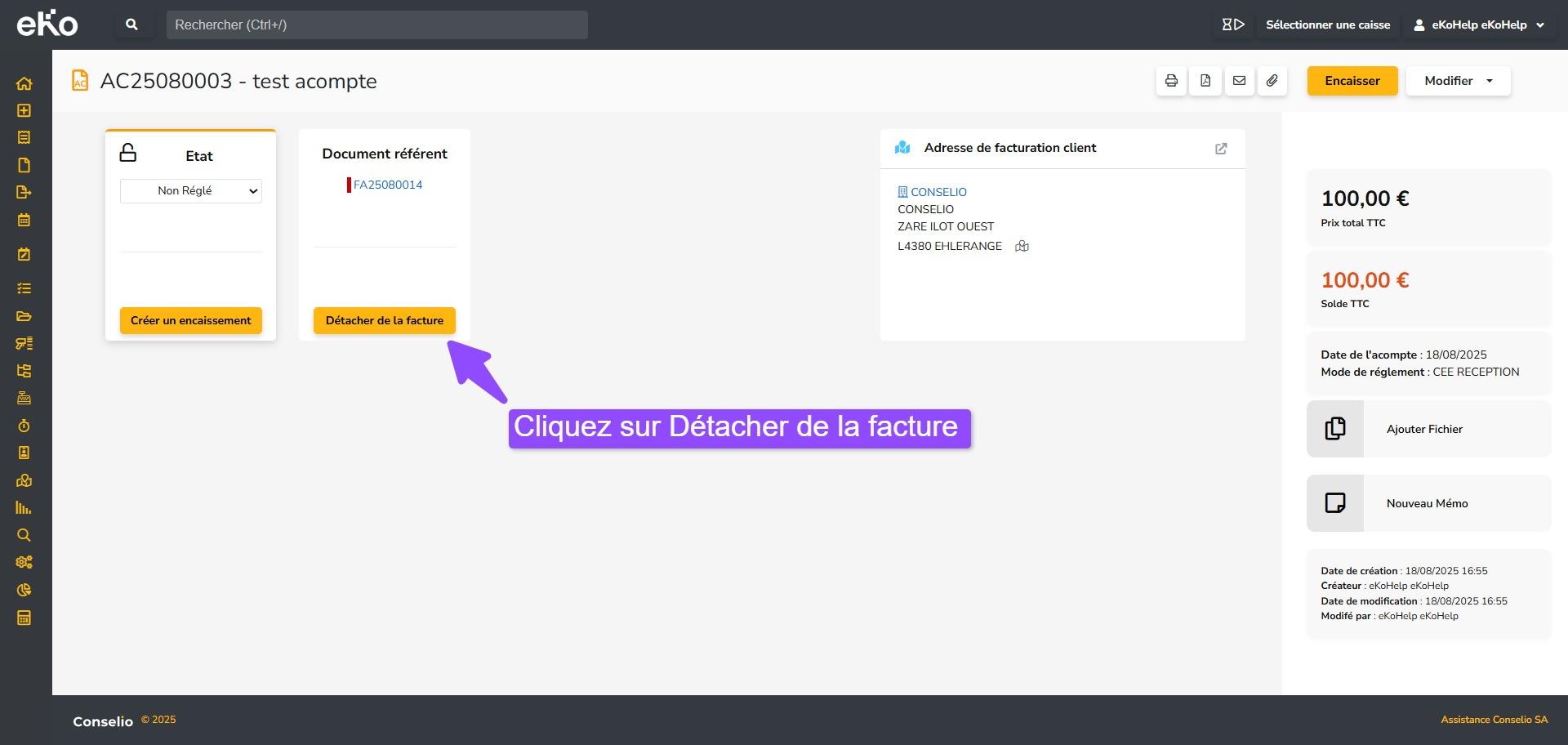
Task: Click the Détacher de la facture button
Action: (x=385, y=320)
